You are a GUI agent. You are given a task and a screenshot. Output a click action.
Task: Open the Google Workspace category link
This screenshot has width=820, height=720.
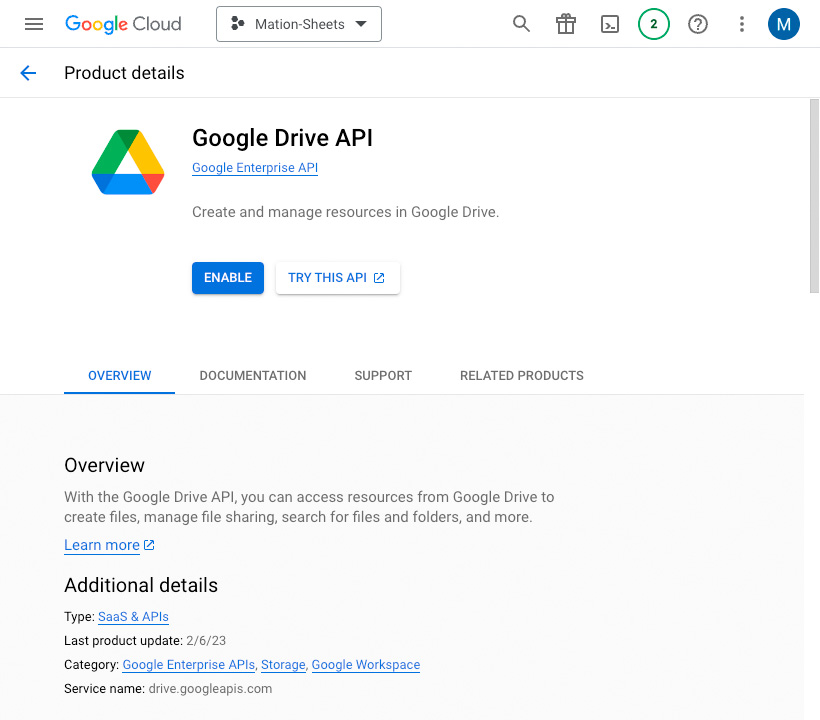point(366,665)
